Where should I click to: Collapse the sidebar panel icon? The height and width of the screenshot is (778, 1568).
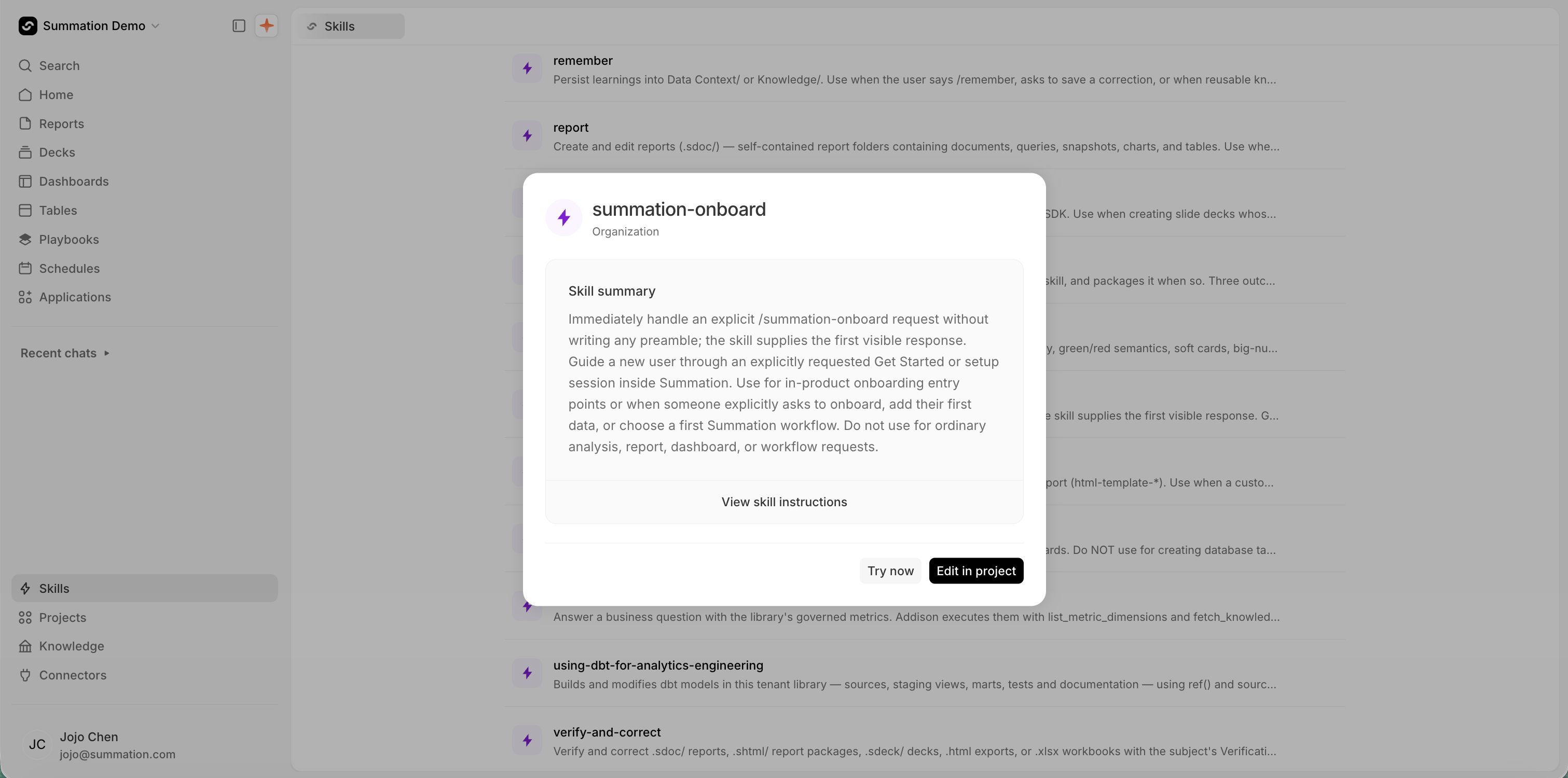pyautogui.click(x=239, y=25)
